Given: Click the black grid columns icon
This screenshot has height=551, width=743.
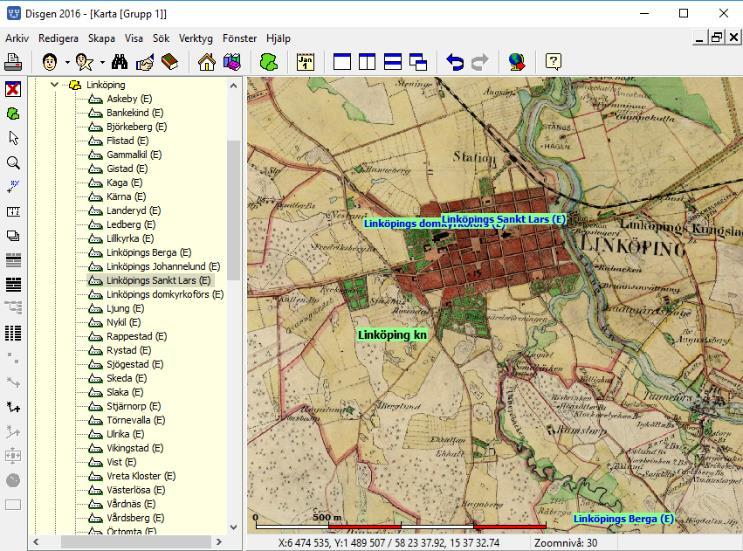Looking at the screenshot, I should coord(13,333).
